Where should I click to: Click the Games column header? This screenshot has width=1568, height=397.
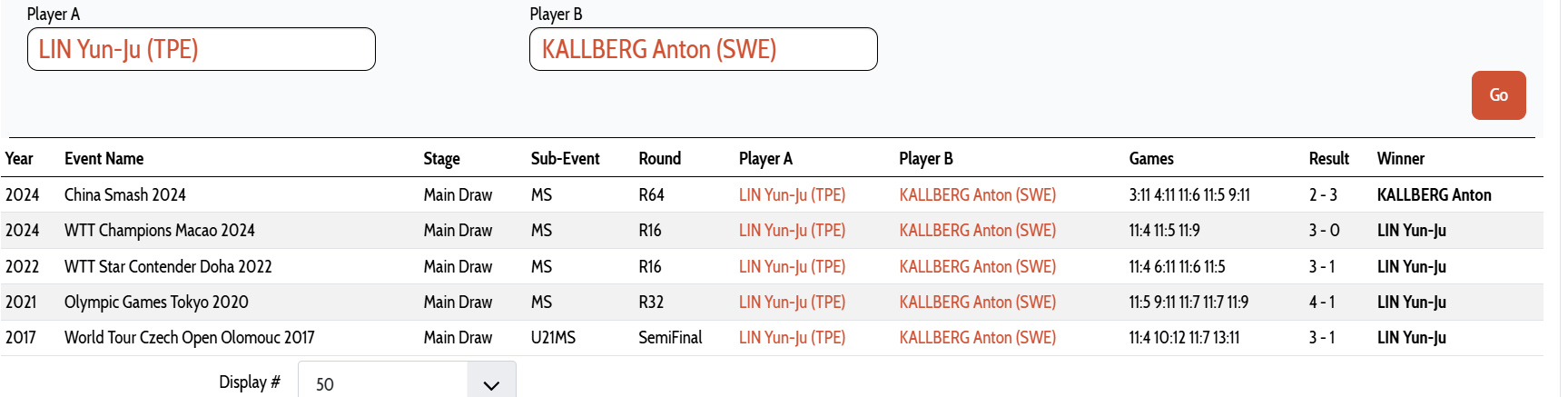(x=1151, y=159)
